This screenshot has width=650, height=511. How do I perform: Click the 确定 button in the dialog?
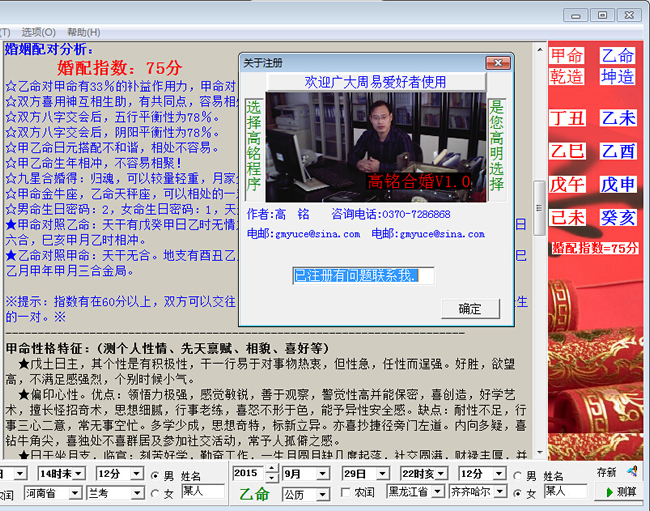click(x=469, y=308)
